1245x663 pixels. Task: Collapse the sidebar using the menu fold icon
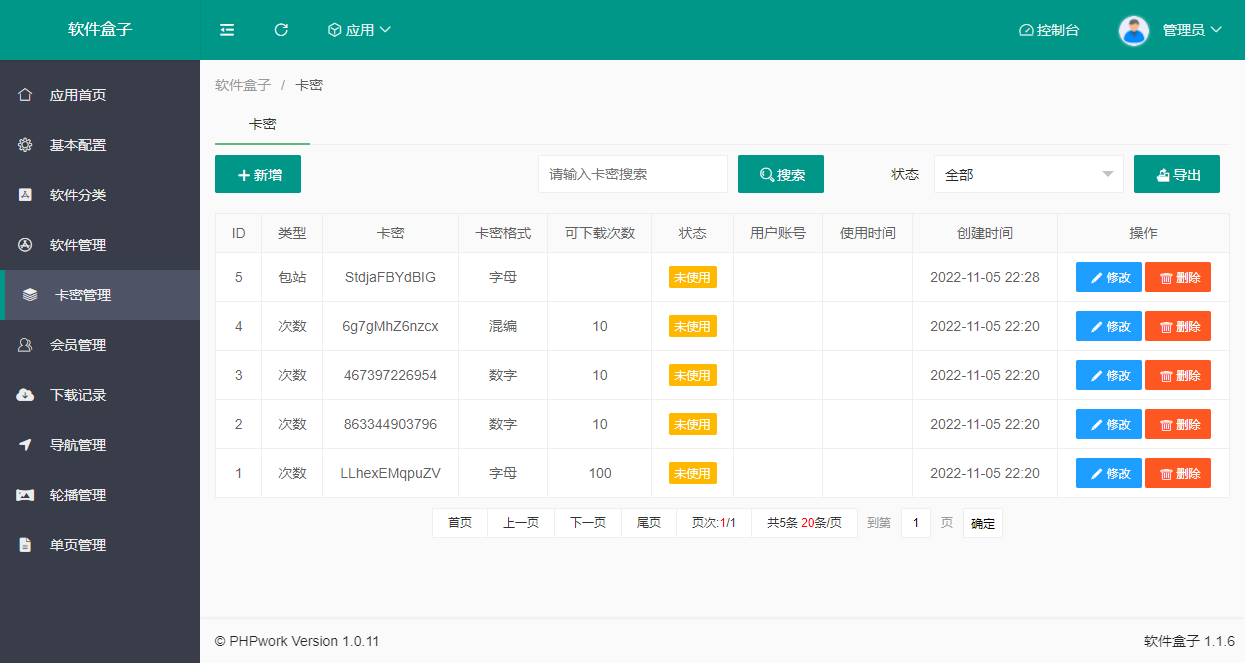click(227, 30)
